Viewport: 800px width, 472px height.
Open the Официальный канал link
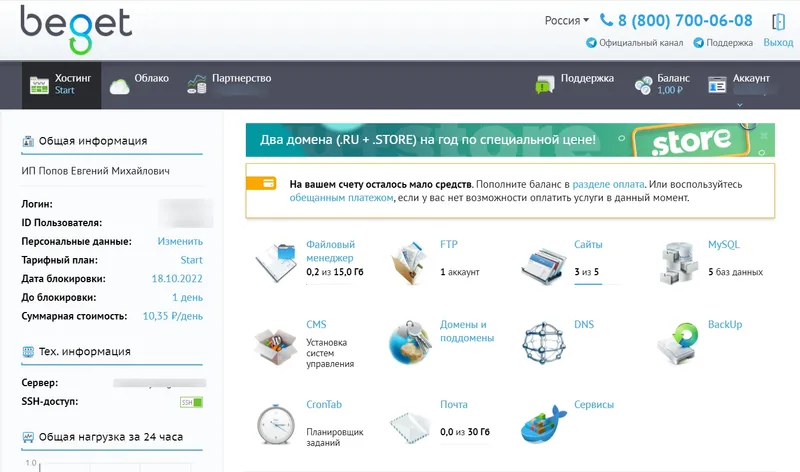click(x=641, y=43)
